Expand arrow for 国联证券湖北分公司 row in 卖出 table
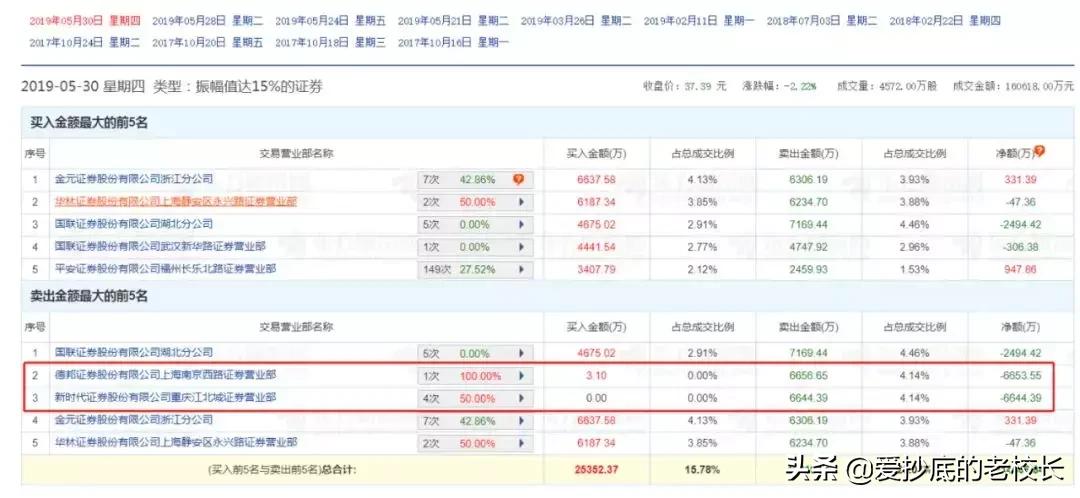Viewport: 1080px width, 498px height. click(521, 353)
